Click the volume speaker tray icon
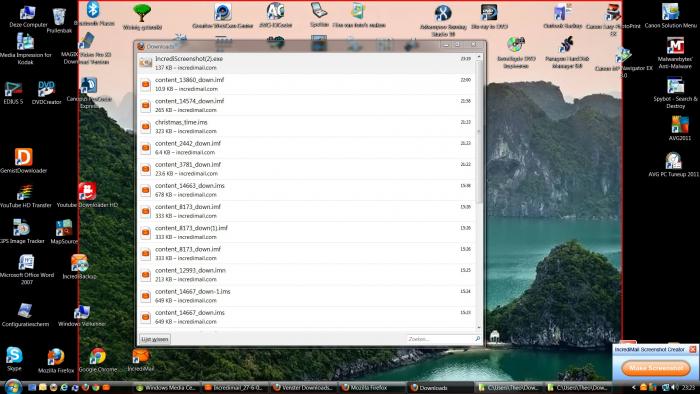 (675, 387)
